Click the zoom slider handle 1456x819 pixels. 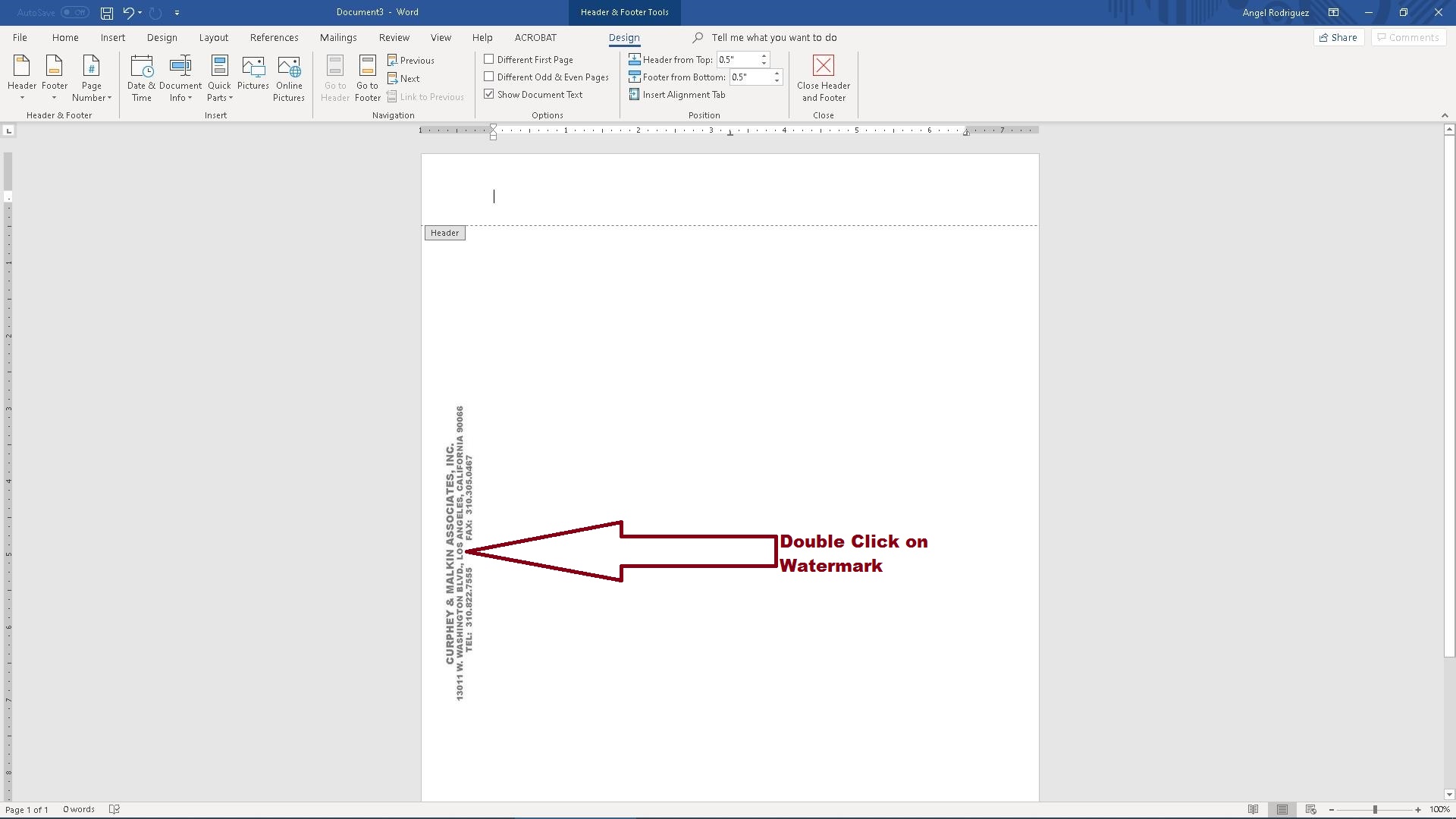coord(1374,809)
